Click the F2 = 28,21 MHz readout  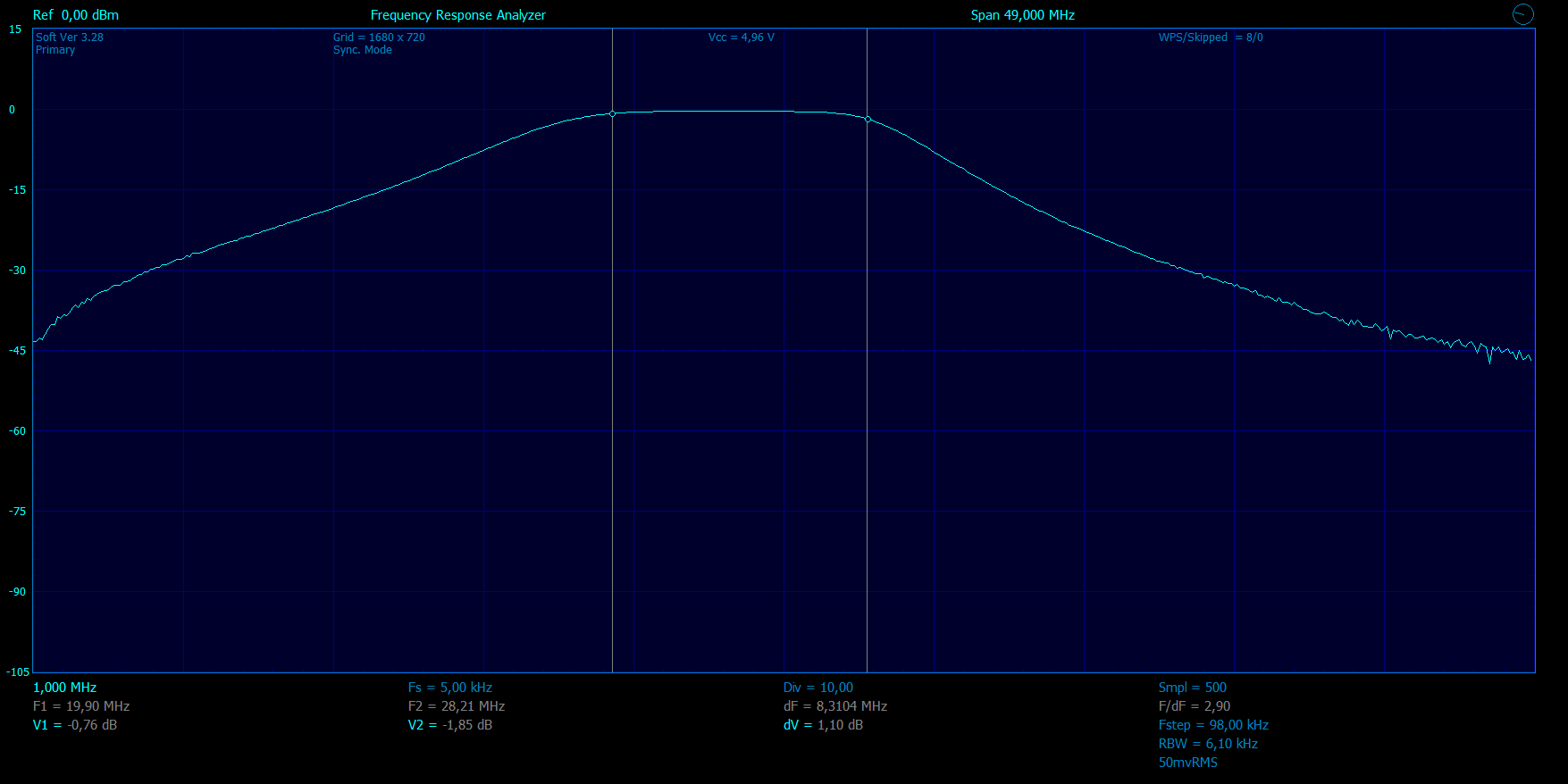[x=456, y=706]
